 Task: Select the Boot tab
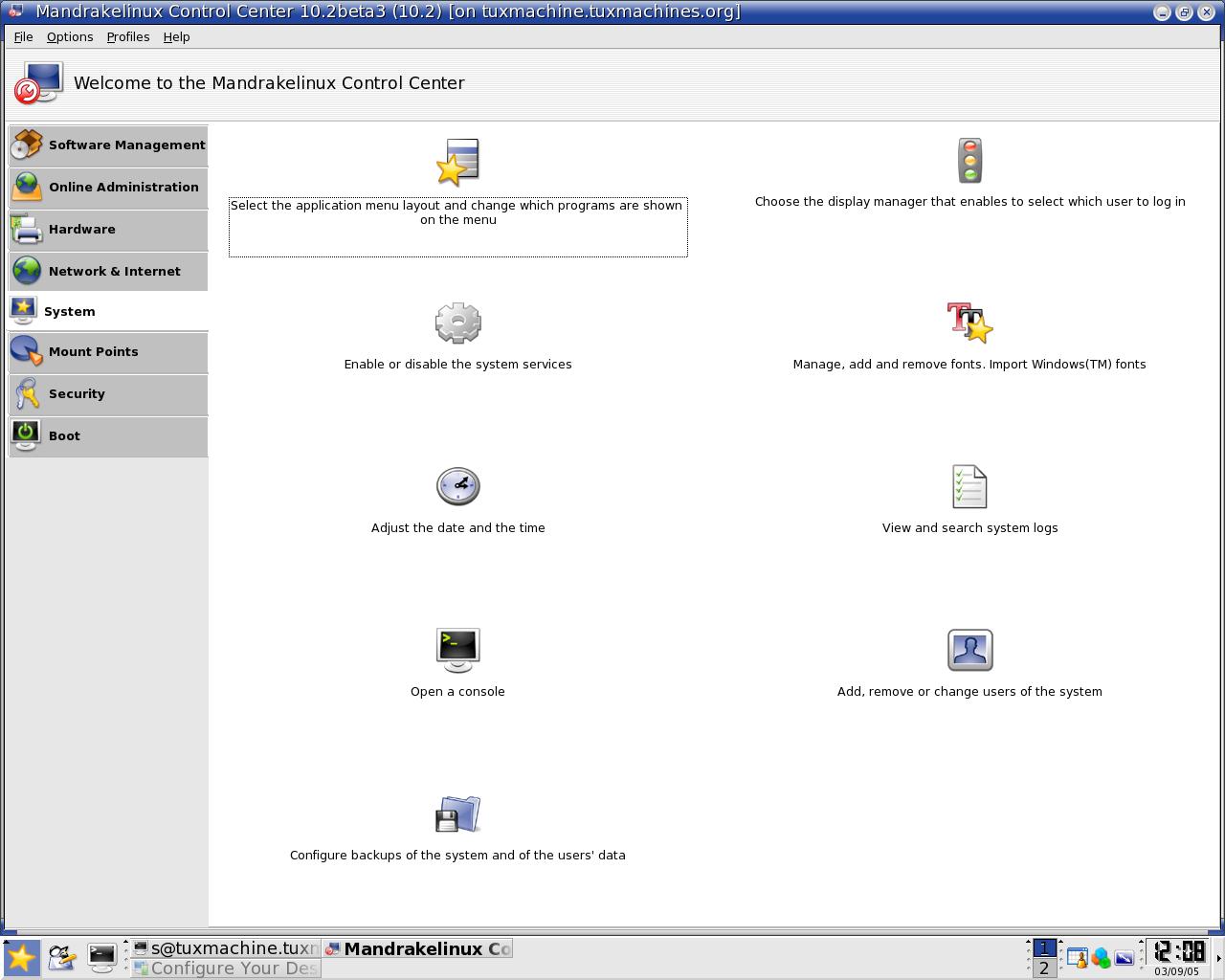pos(108,436)
